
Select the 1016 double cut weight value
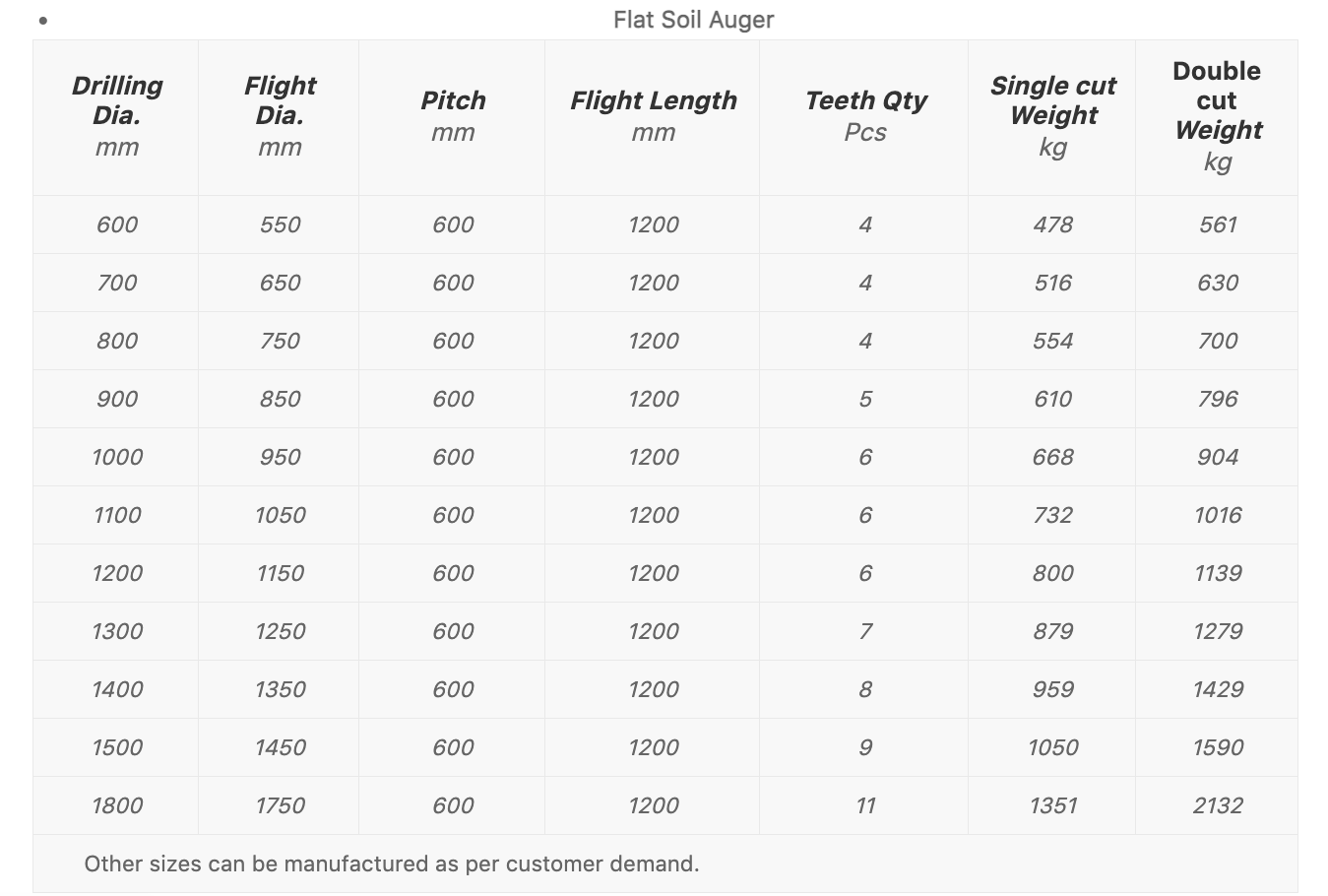pyautogui.click(x=1218, y=515)
